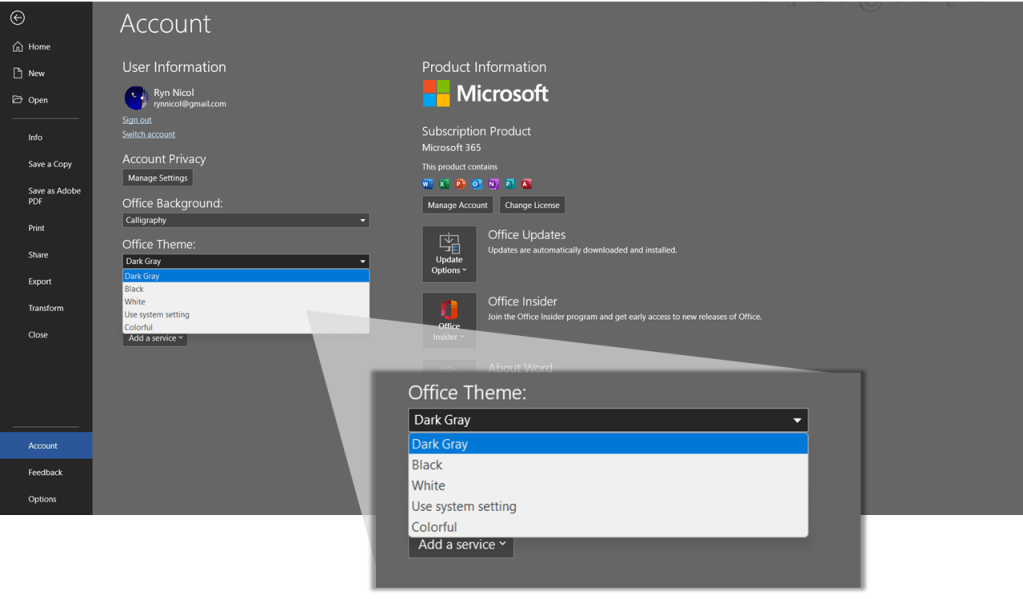1023x599 pixels.
Task: Click the Office Insider icon button
Action: (449, 319)
